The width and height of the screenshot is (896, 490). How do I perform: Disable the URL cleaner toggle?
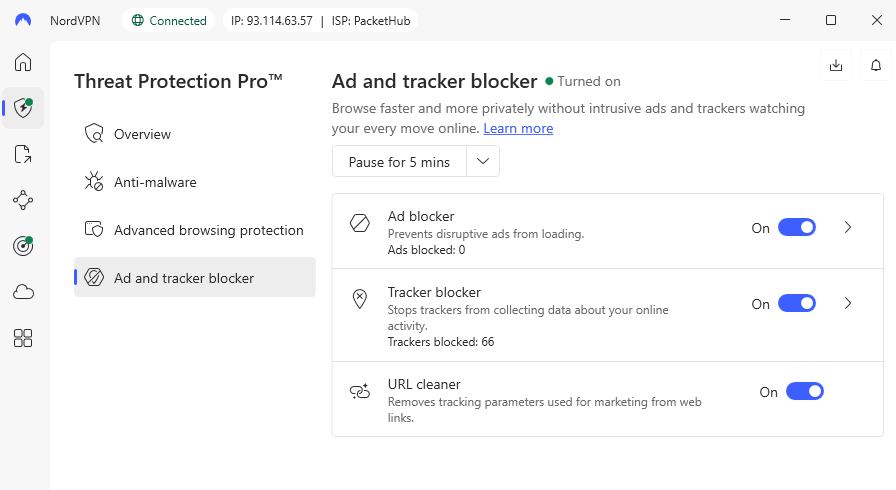pyautogui.click(x=805, y=391)
